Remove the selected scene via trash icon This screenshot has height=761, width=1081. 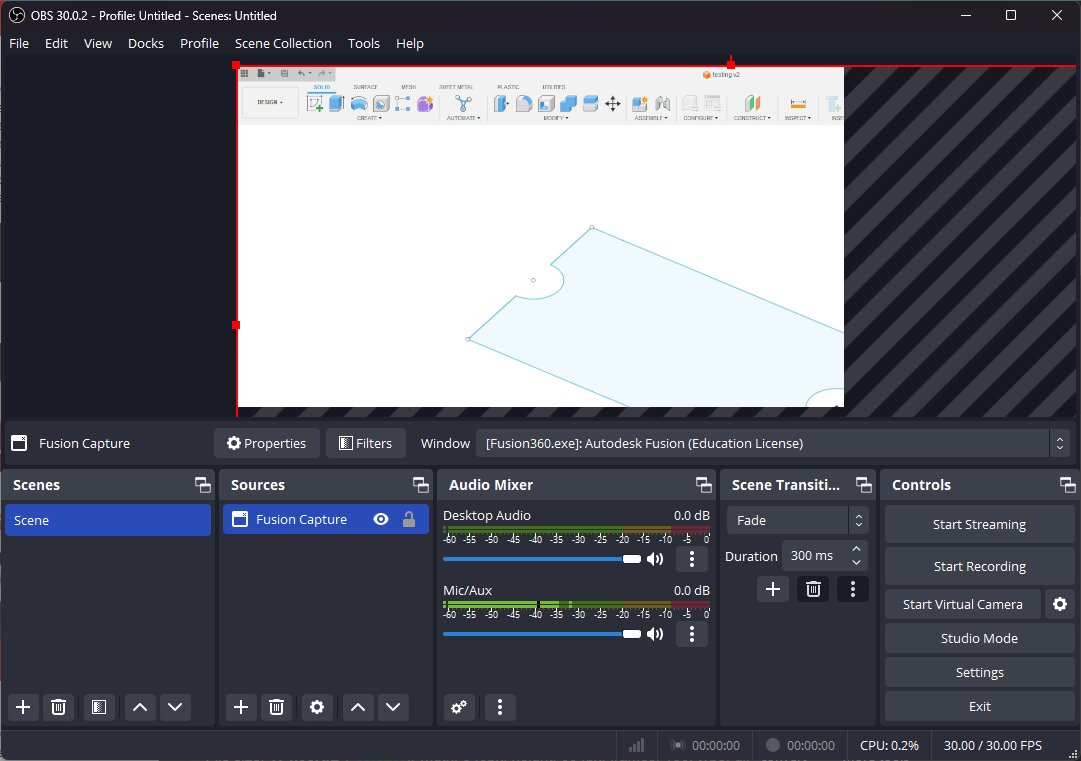pos(59,707)
